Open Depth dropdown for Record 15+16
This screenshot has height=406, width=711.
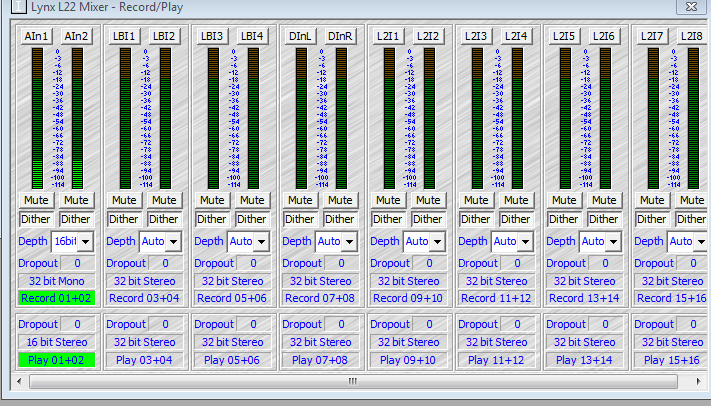tap(701, 241)
